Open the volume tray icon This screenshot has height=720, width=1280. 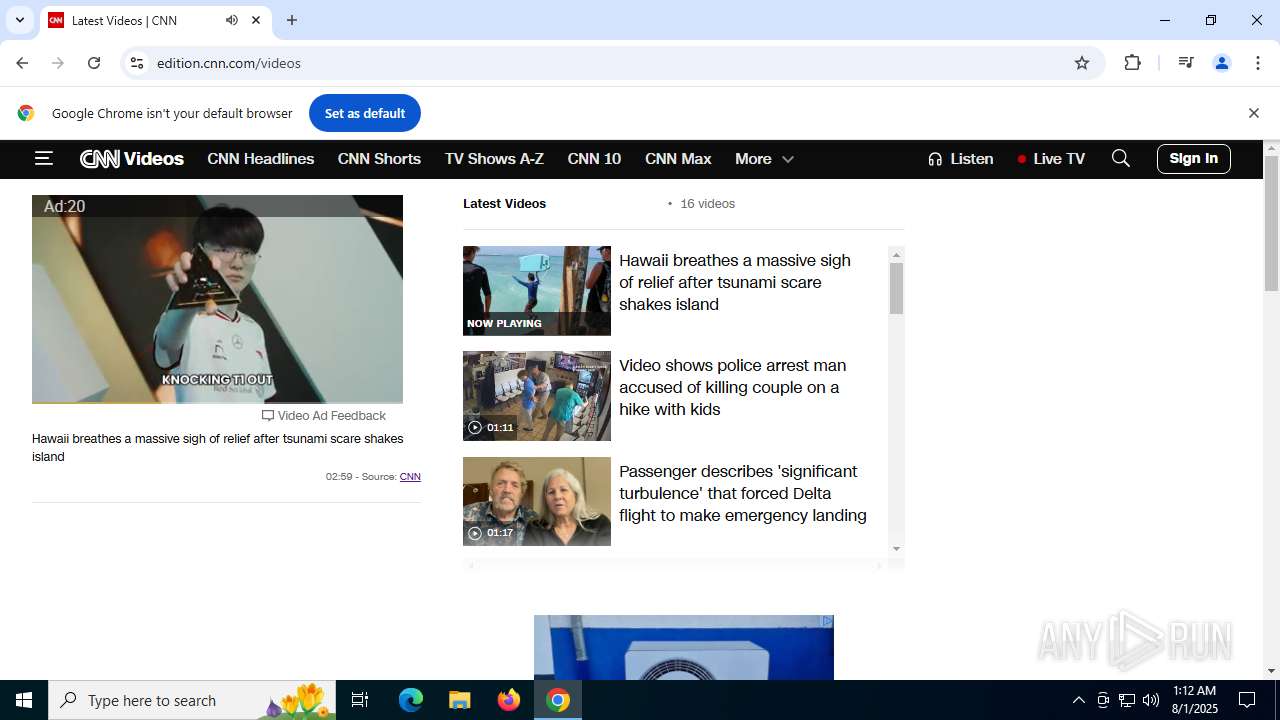pos(1151,700)
